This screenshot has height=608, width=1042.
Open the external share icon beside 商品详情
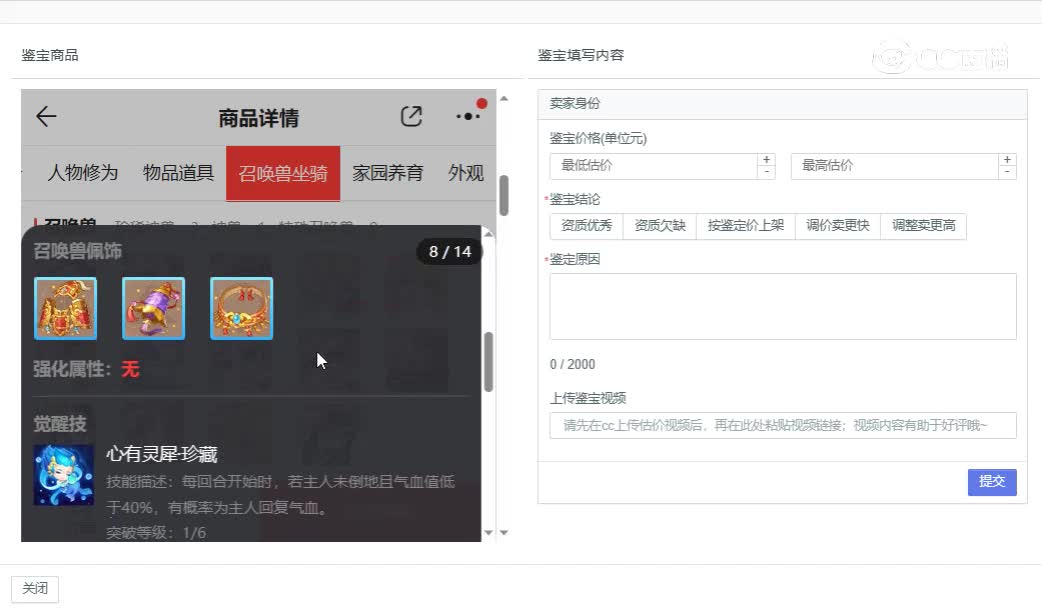pos(411,115)
